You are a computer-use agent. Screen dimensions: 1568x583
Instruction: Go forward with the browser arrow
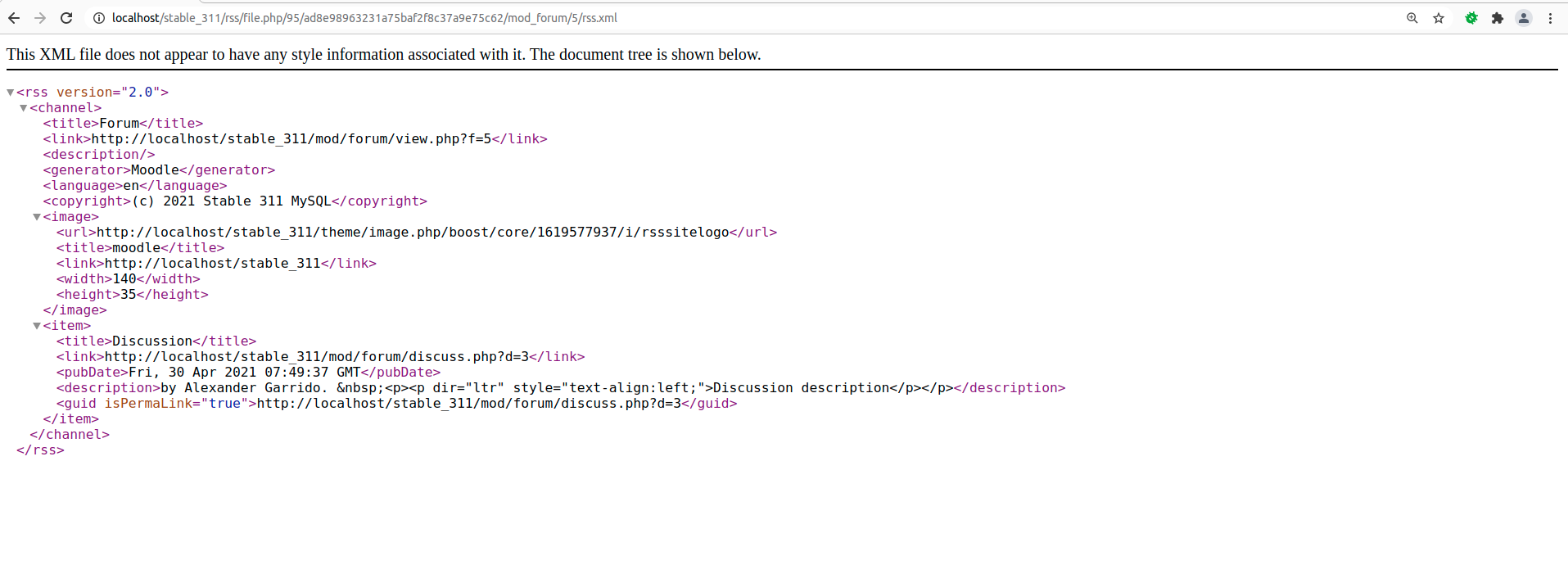[40, 18]
